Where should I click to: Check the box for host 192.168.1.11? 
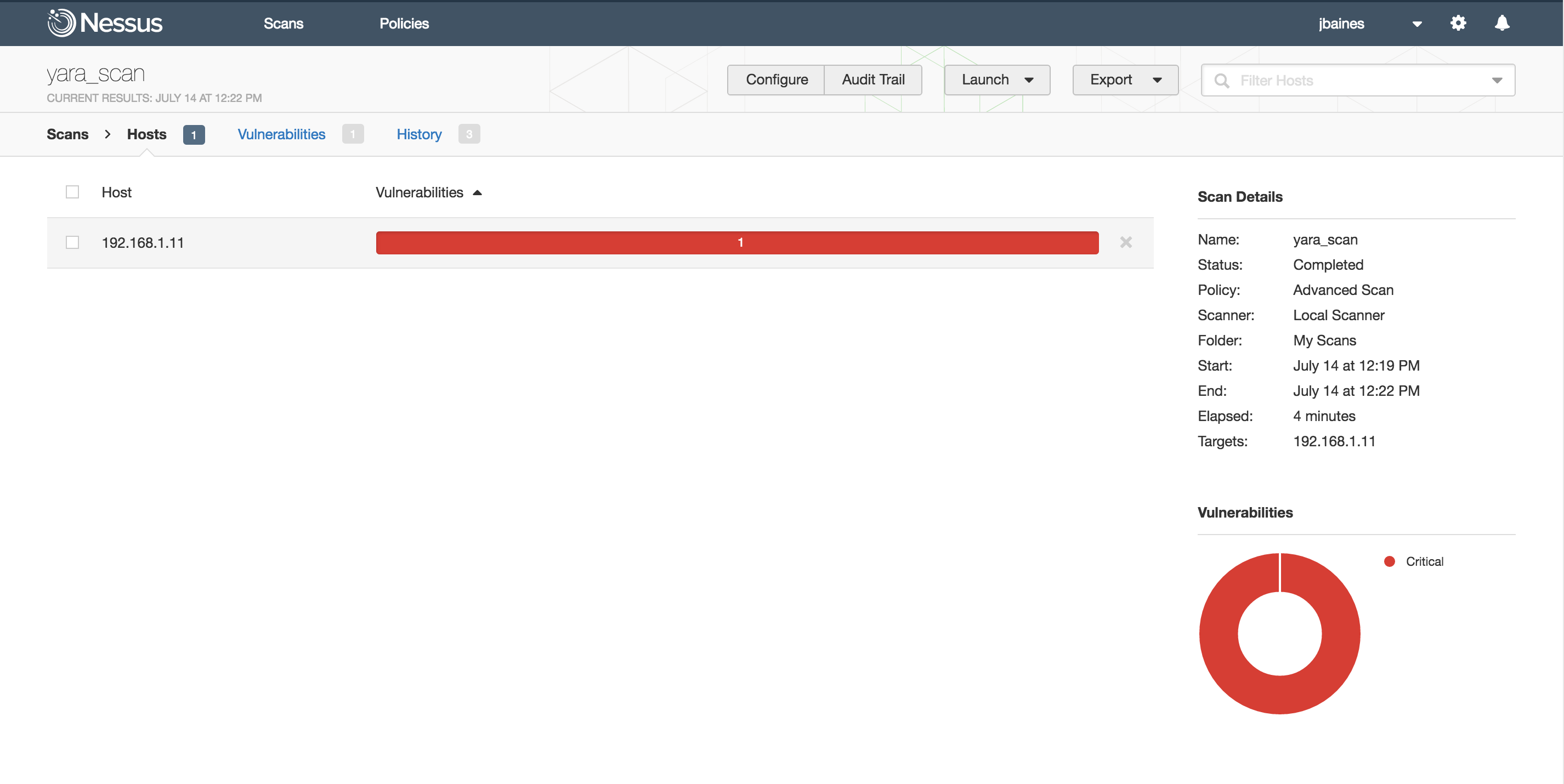tap(72, 243)
